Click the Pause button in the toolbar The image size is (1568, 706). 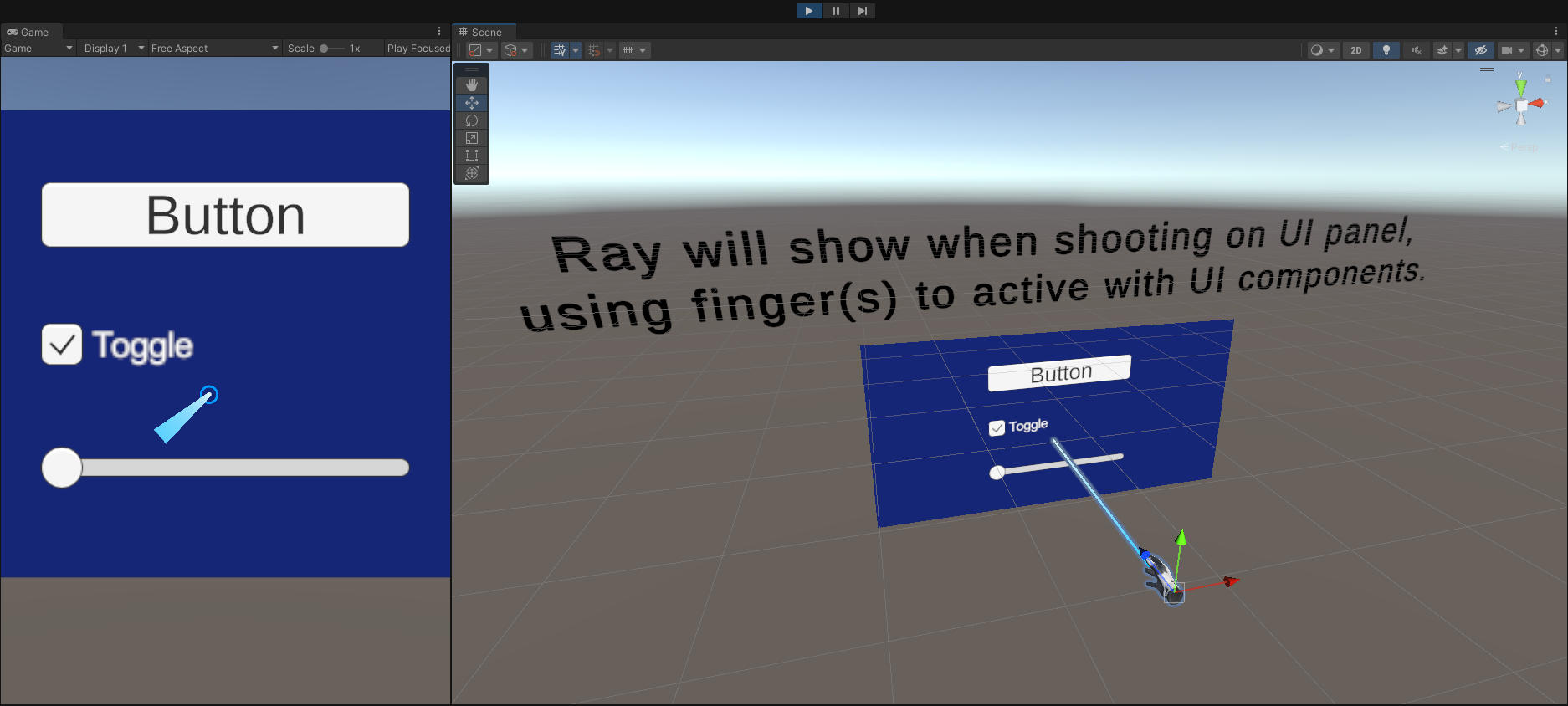click(836, 11)
